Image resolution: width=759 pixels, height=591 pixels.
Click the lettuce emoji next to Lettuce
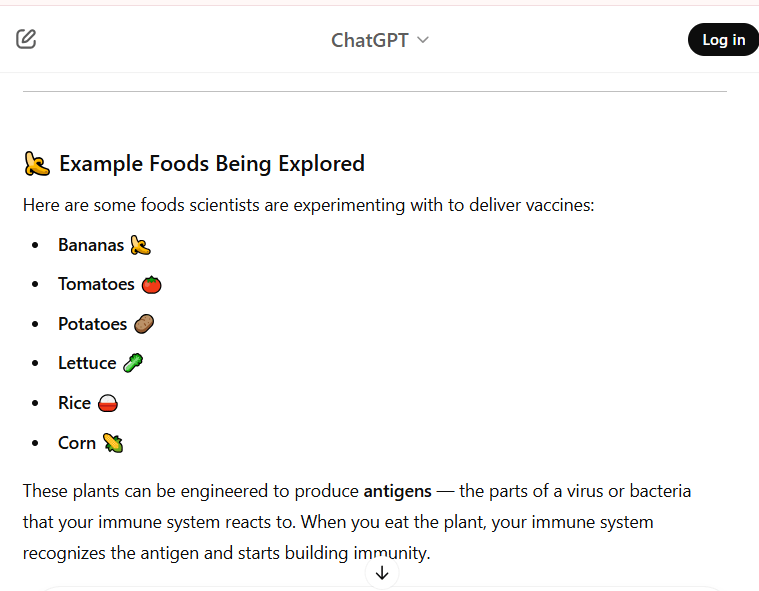pyautogui.click(x=133, y=363)
